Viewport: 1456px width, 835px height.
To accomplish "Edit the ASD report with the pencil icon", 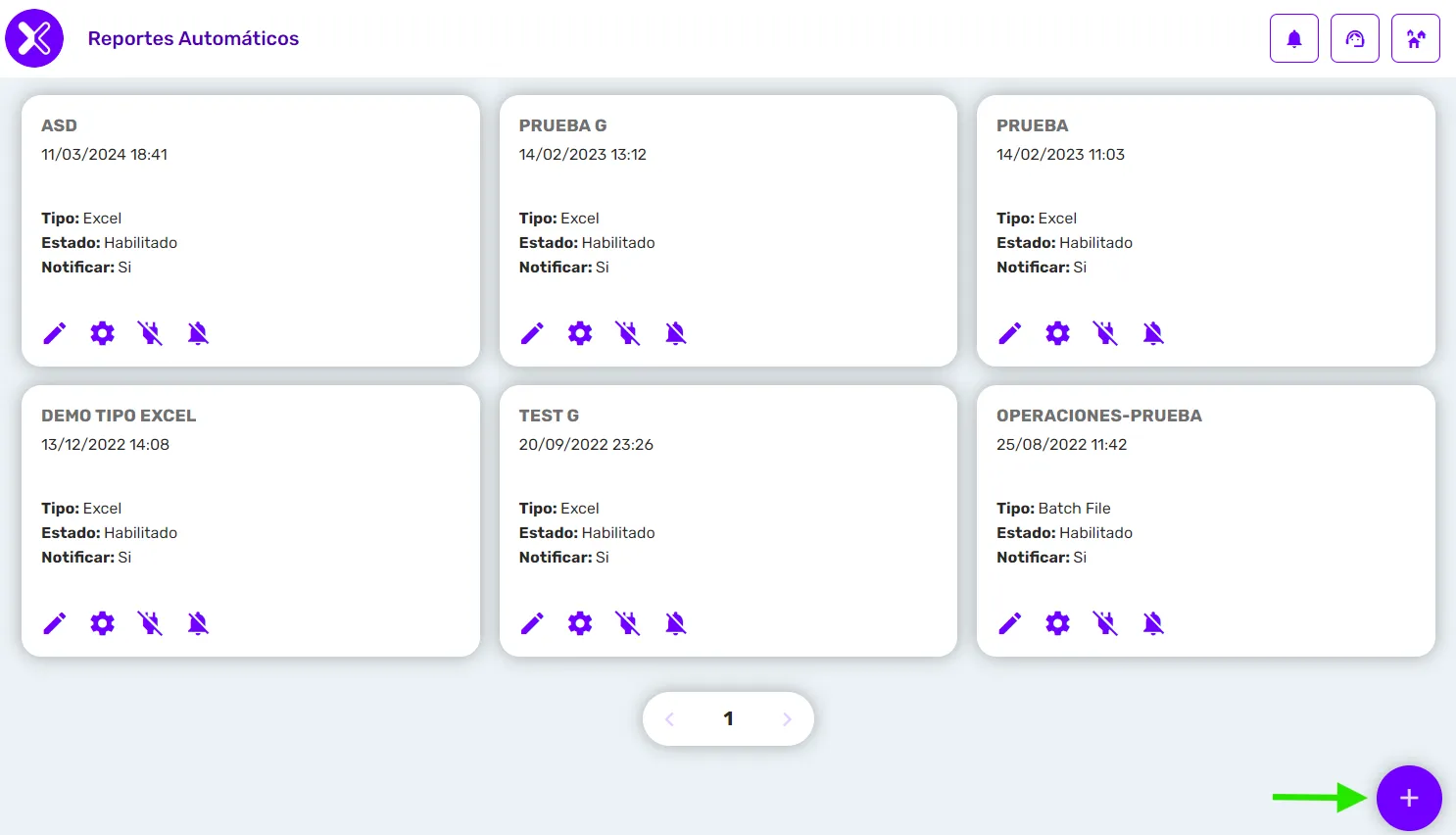I will (55, 333).
